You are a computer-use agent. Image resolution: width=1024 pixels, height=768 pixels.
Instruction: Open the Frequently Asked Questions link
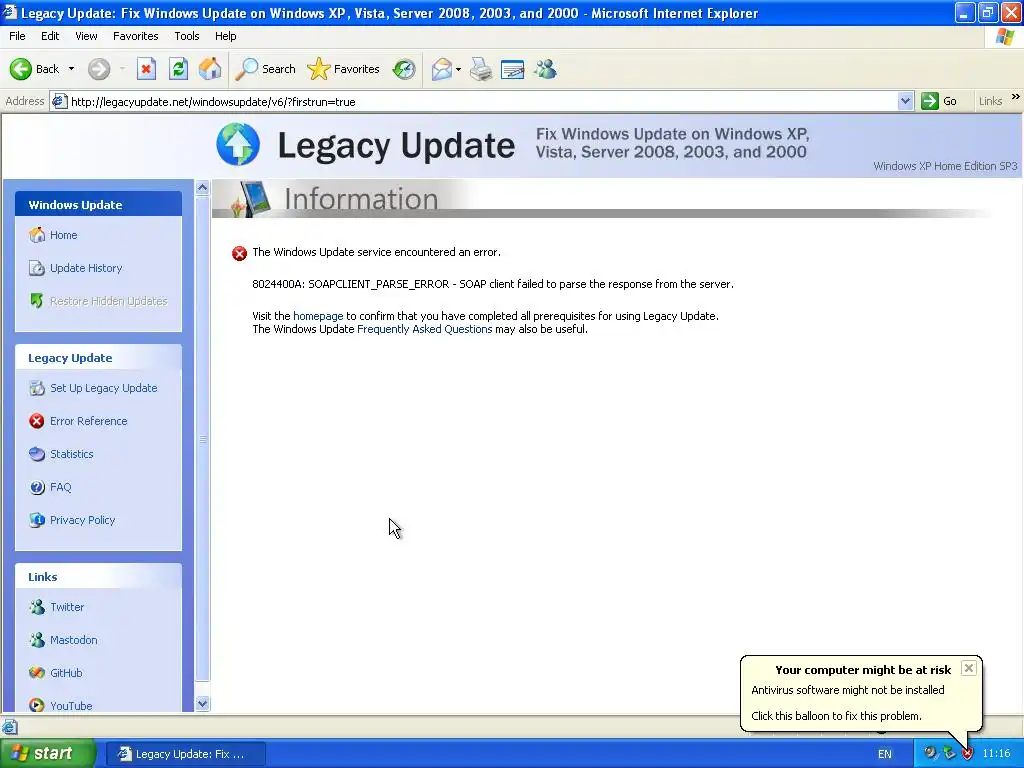click(424, 329)
